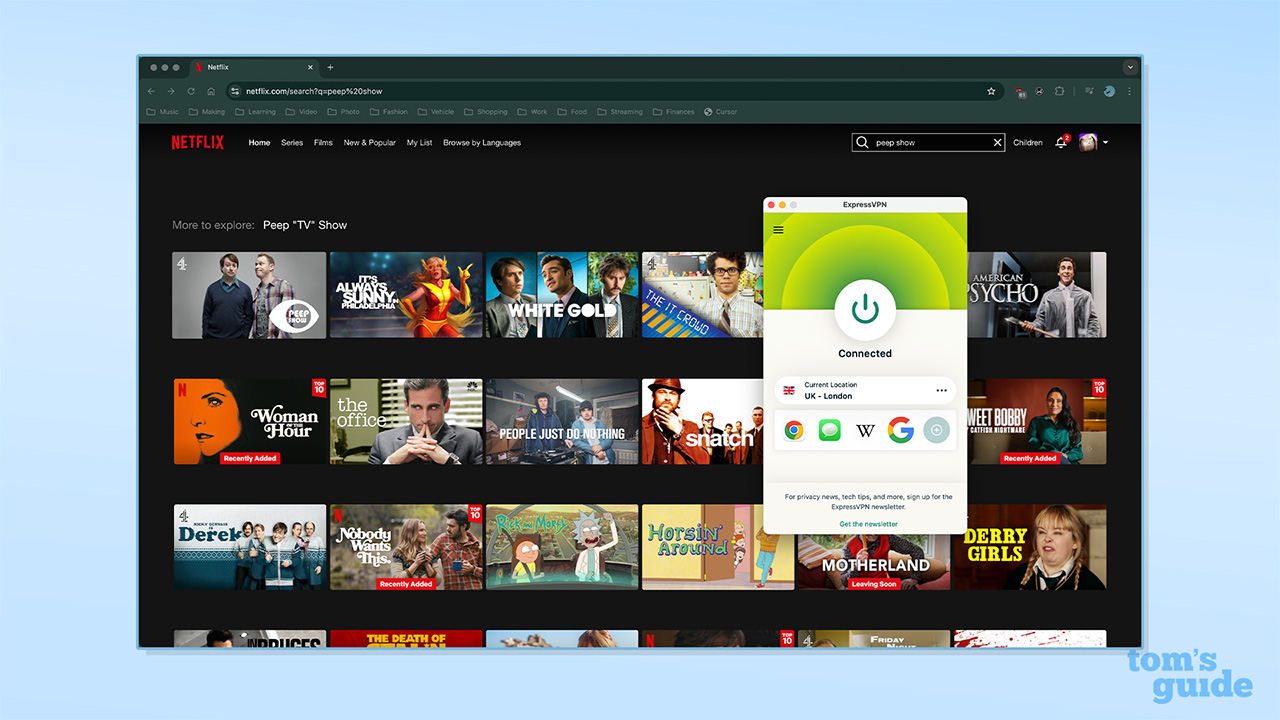Bookmark this page with the star icon

pyautogui.click(x=991, y=91)
